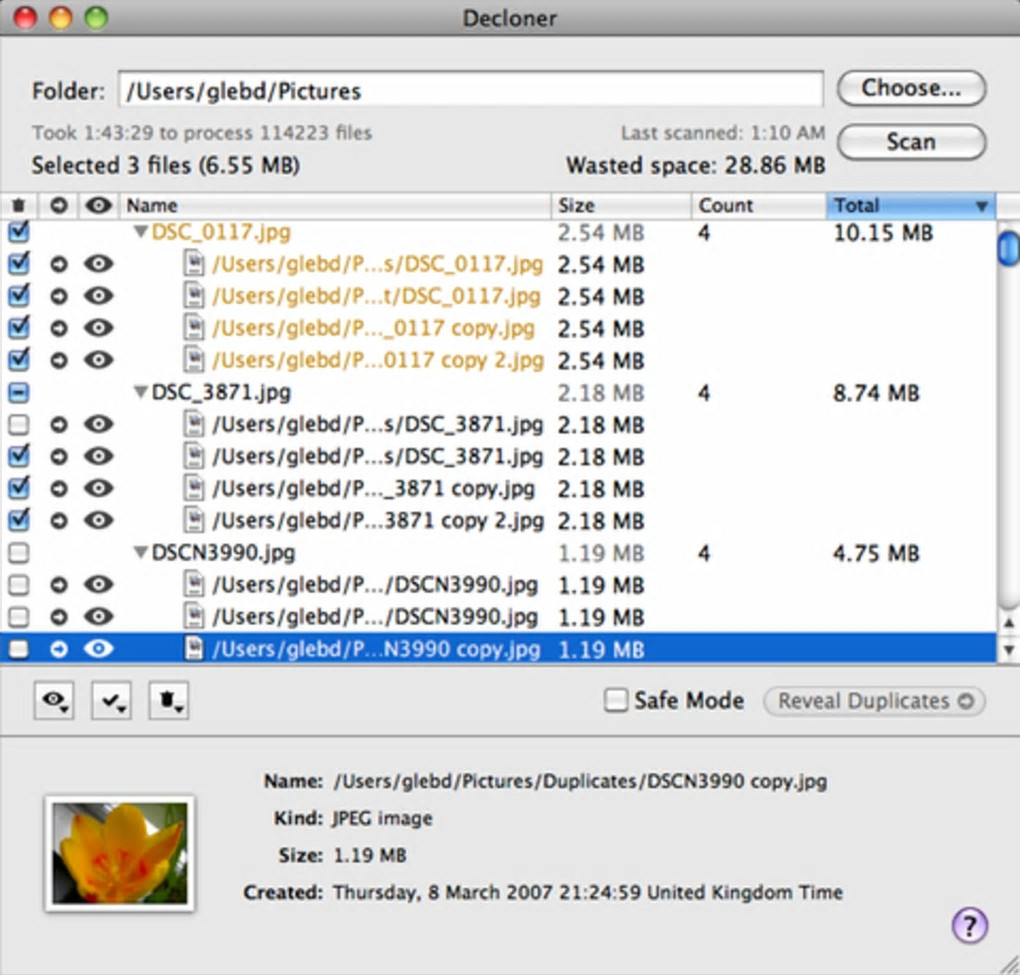The height and width of the screenshot is (975, 1020).
Task: Click eye icon for _0117 copy.jpg row
Action: (98, 327)
